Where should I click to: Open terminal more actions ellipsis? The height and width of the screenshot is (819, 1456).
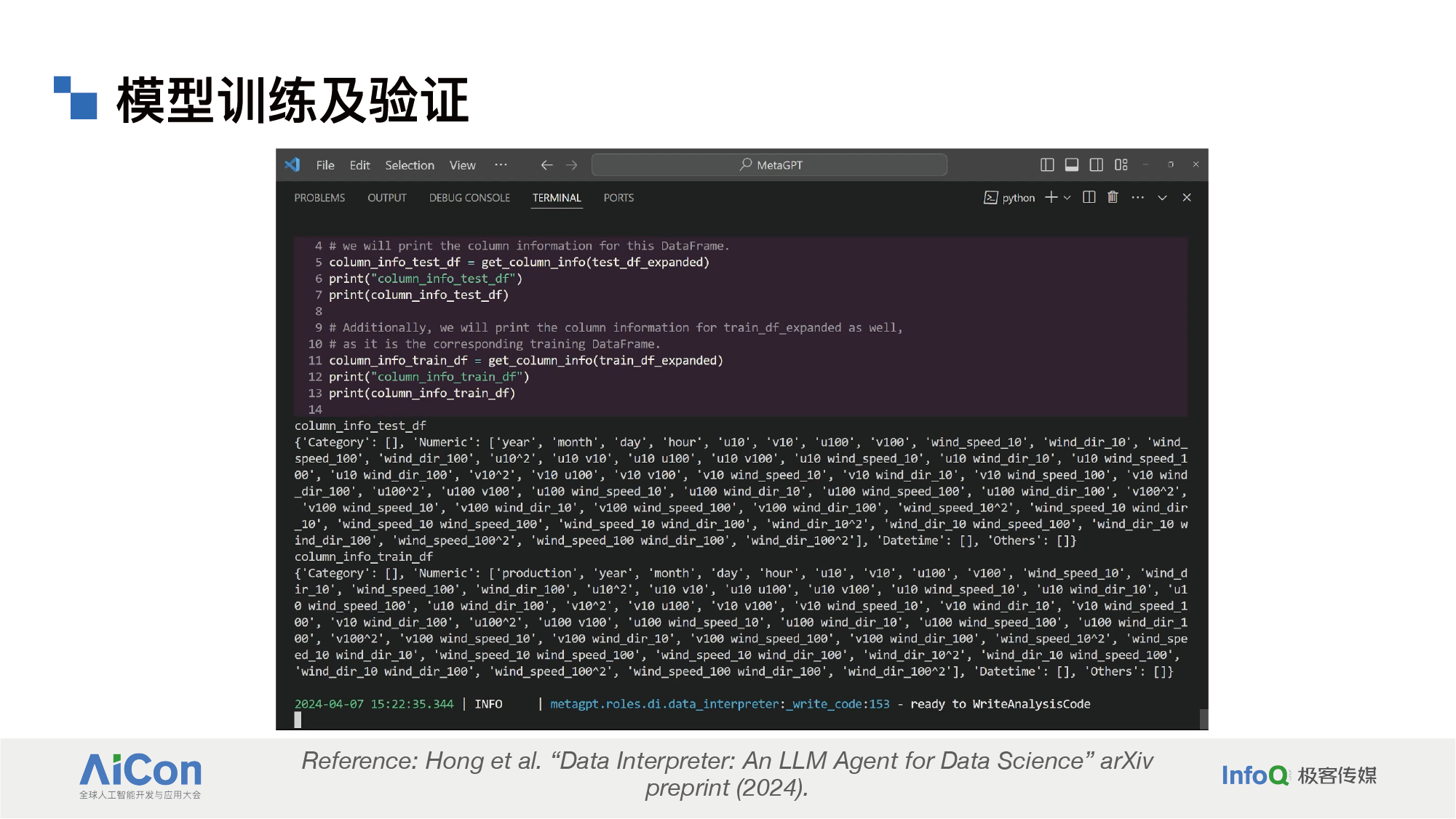1138,197
